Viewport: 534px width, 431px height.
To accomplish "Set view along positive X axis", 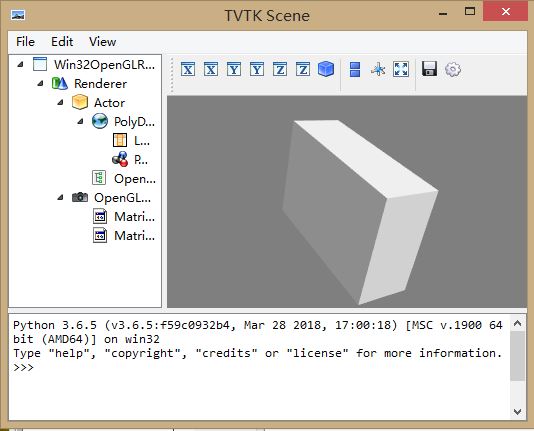I will coord(188,69).
